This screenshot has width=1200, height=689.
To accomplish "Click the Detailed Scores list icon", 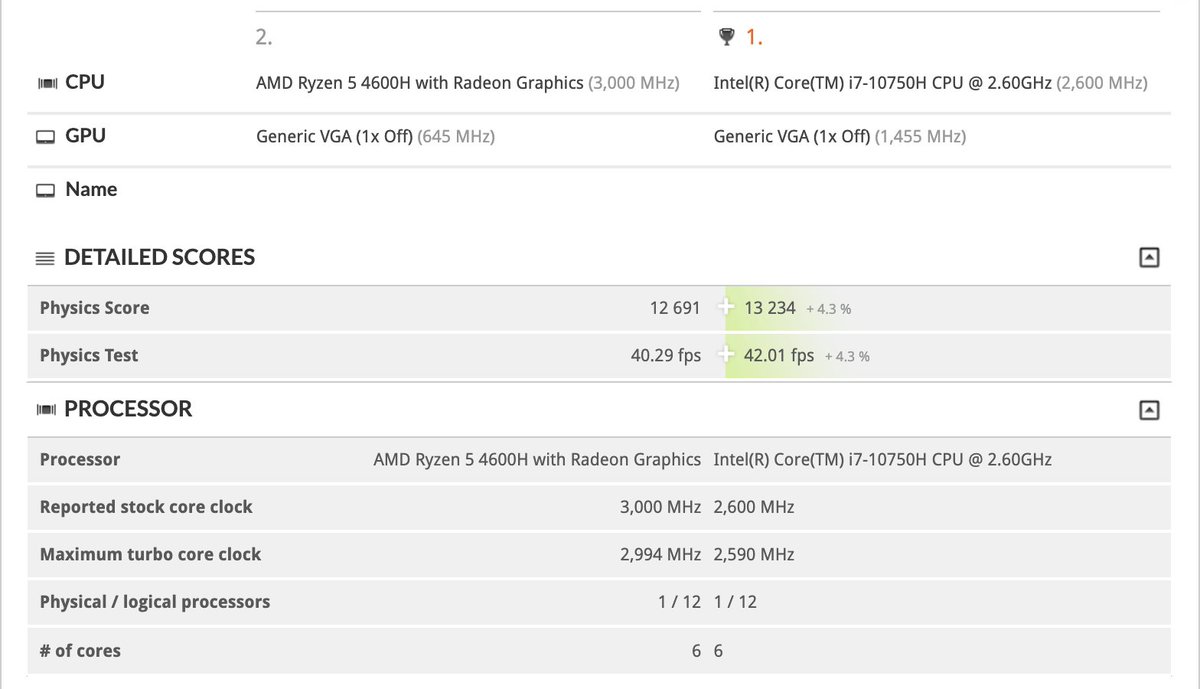I will (x=45, y=258).
